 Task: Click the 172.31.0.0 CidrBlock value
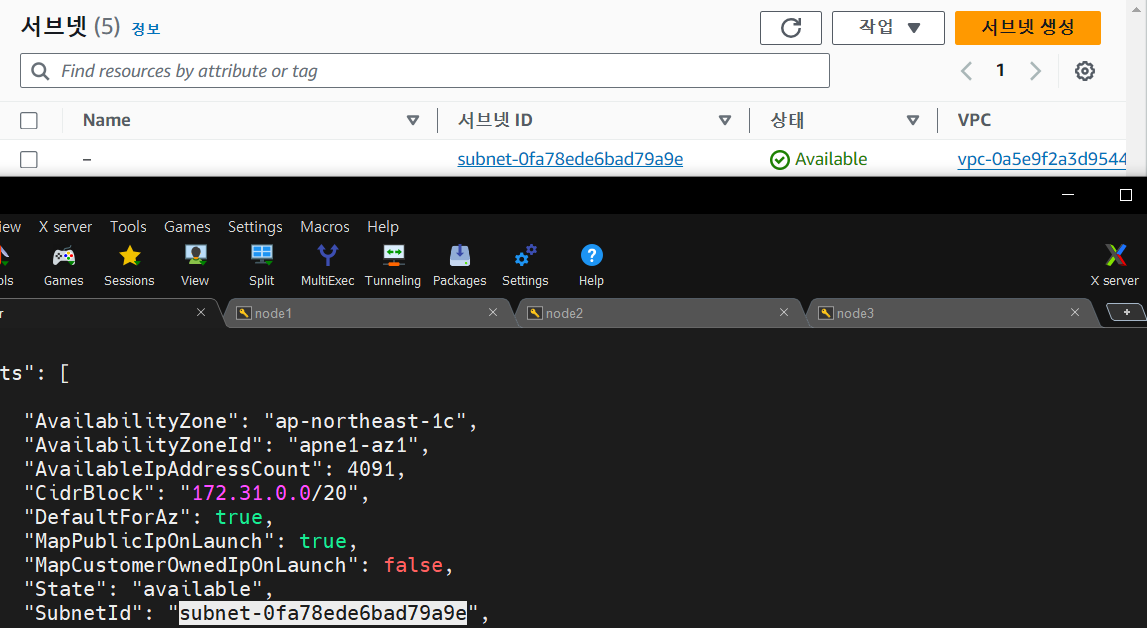click(252, 493)
